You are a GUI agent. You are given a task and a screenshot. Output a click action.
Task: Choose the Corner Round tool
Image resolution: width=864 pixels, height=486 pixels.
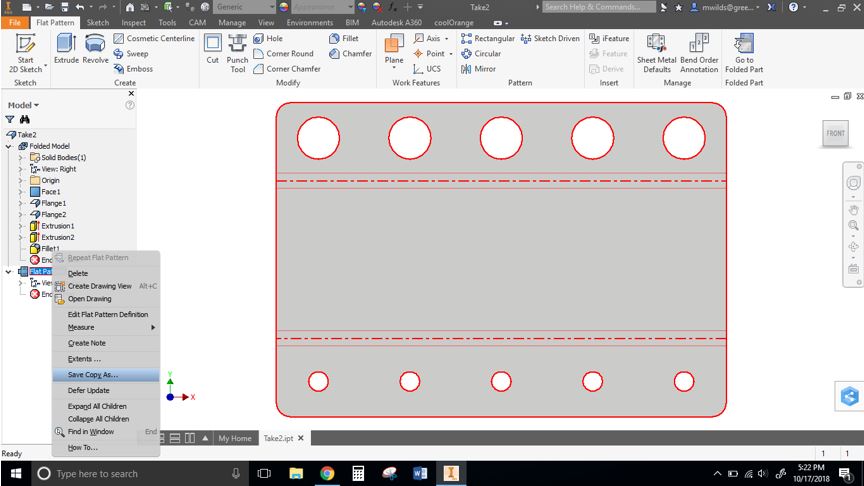click(x=283, y=53)
